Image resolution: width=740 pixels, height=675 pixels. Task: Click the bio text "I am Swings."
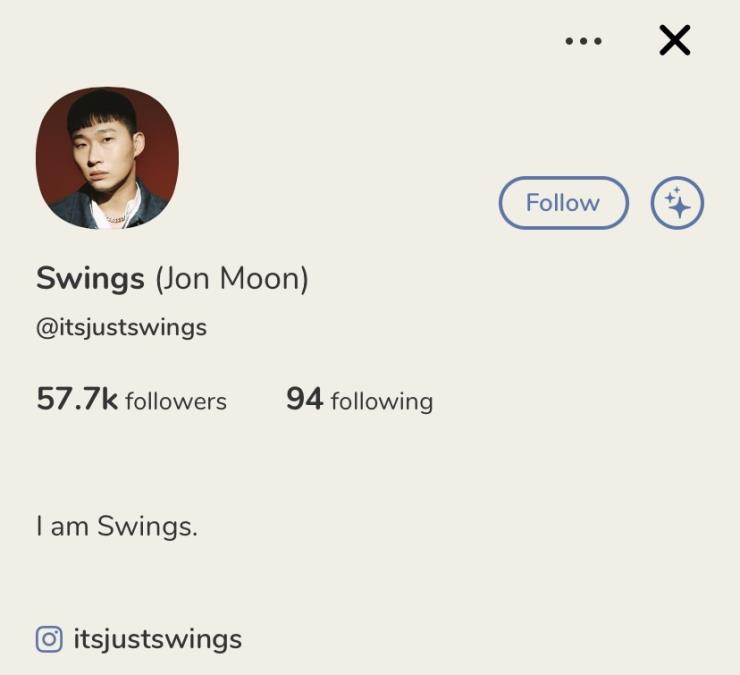pyautogui.click(x=116, y=526)
